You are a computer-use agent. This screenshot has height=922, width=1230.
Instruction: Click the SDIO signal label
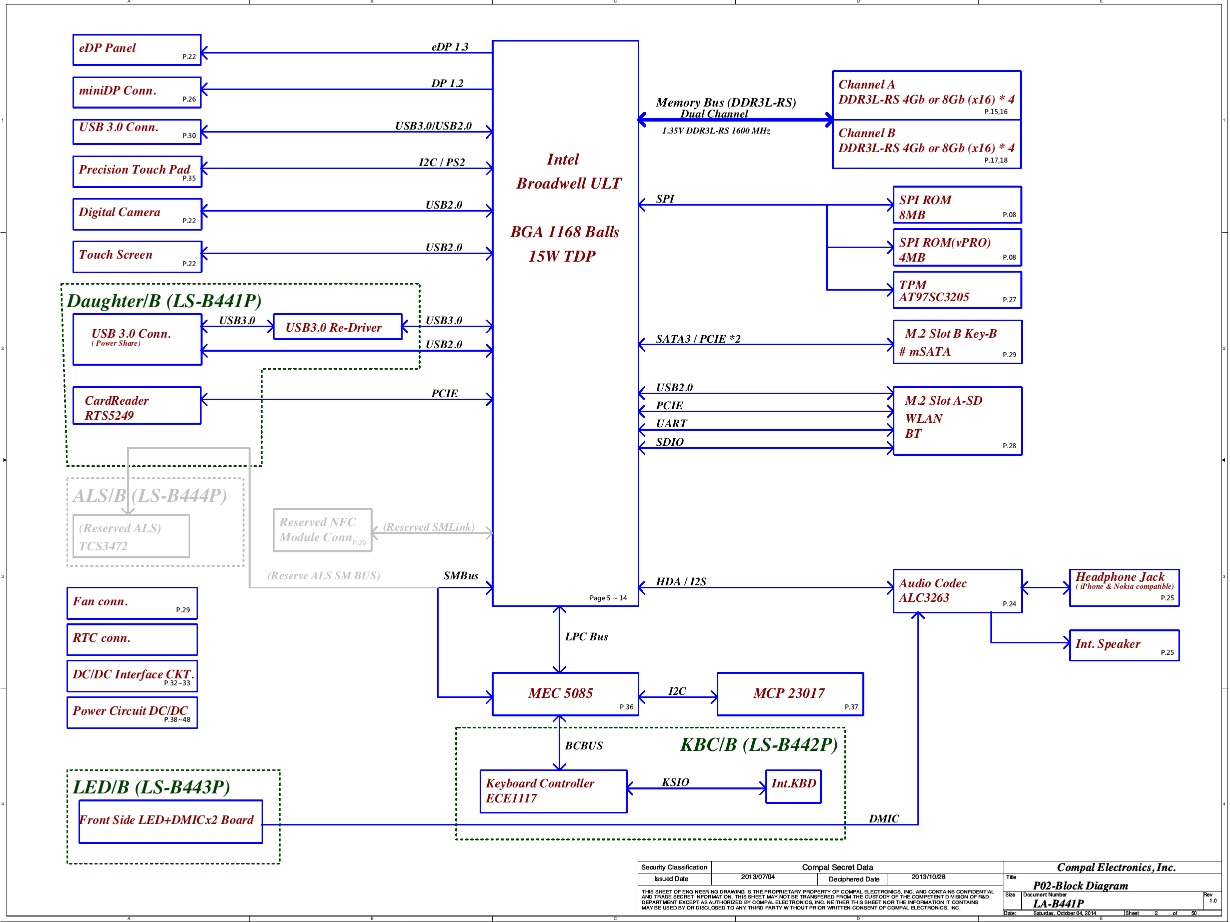pos(670,442)
